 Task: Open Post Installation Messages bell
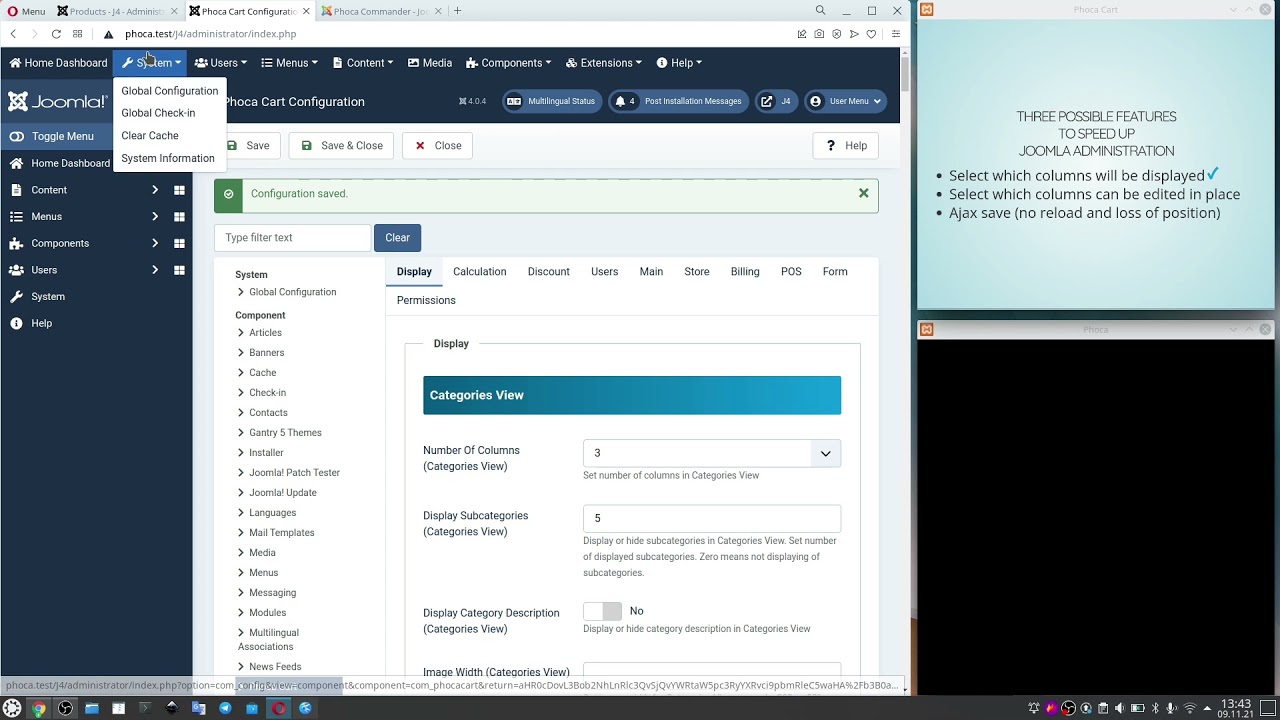[679, 101]
